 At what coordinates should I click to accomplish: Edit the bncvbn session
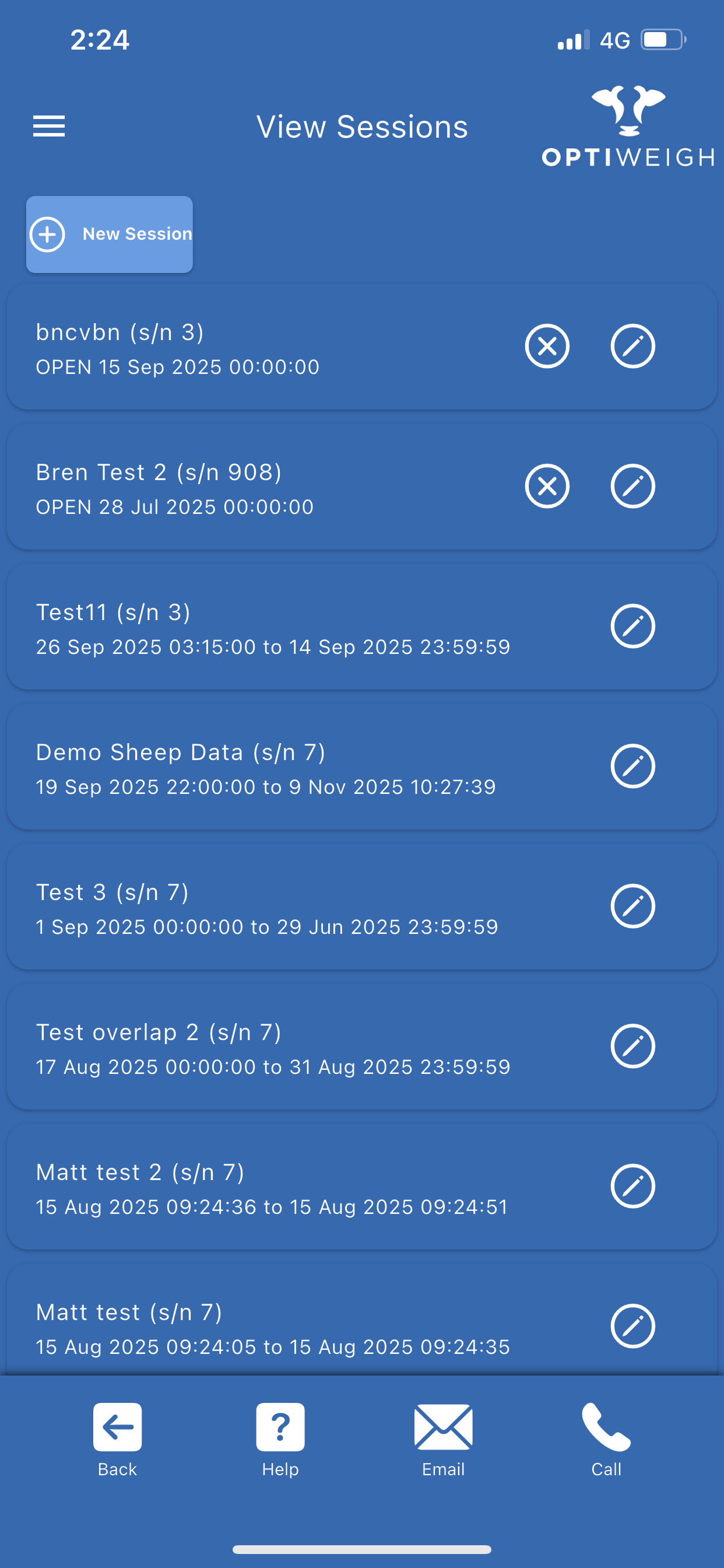click(x=632, y=346)
